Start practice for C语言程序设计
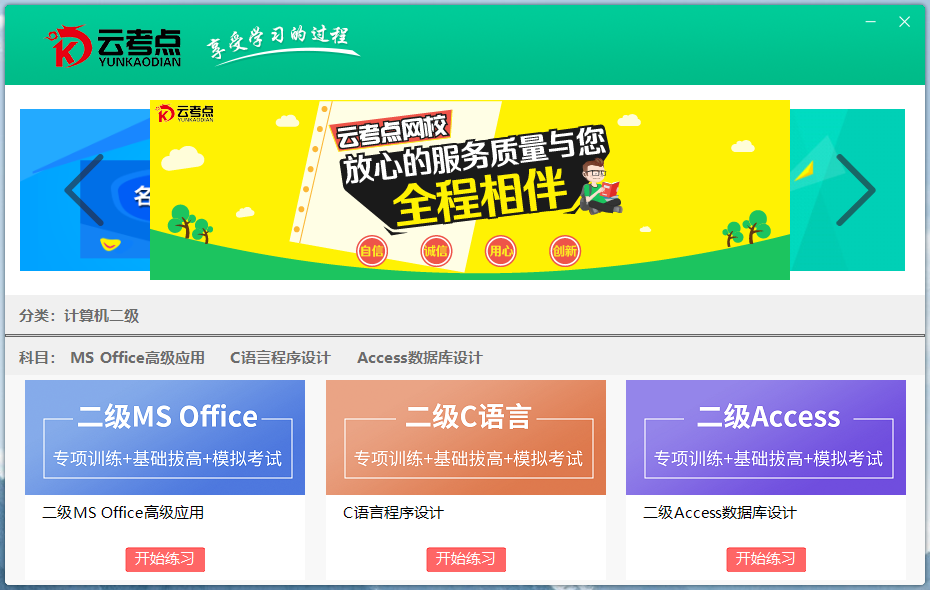Image resolution: width=930 pixels, height=590 pixels. tap(466, 559)
